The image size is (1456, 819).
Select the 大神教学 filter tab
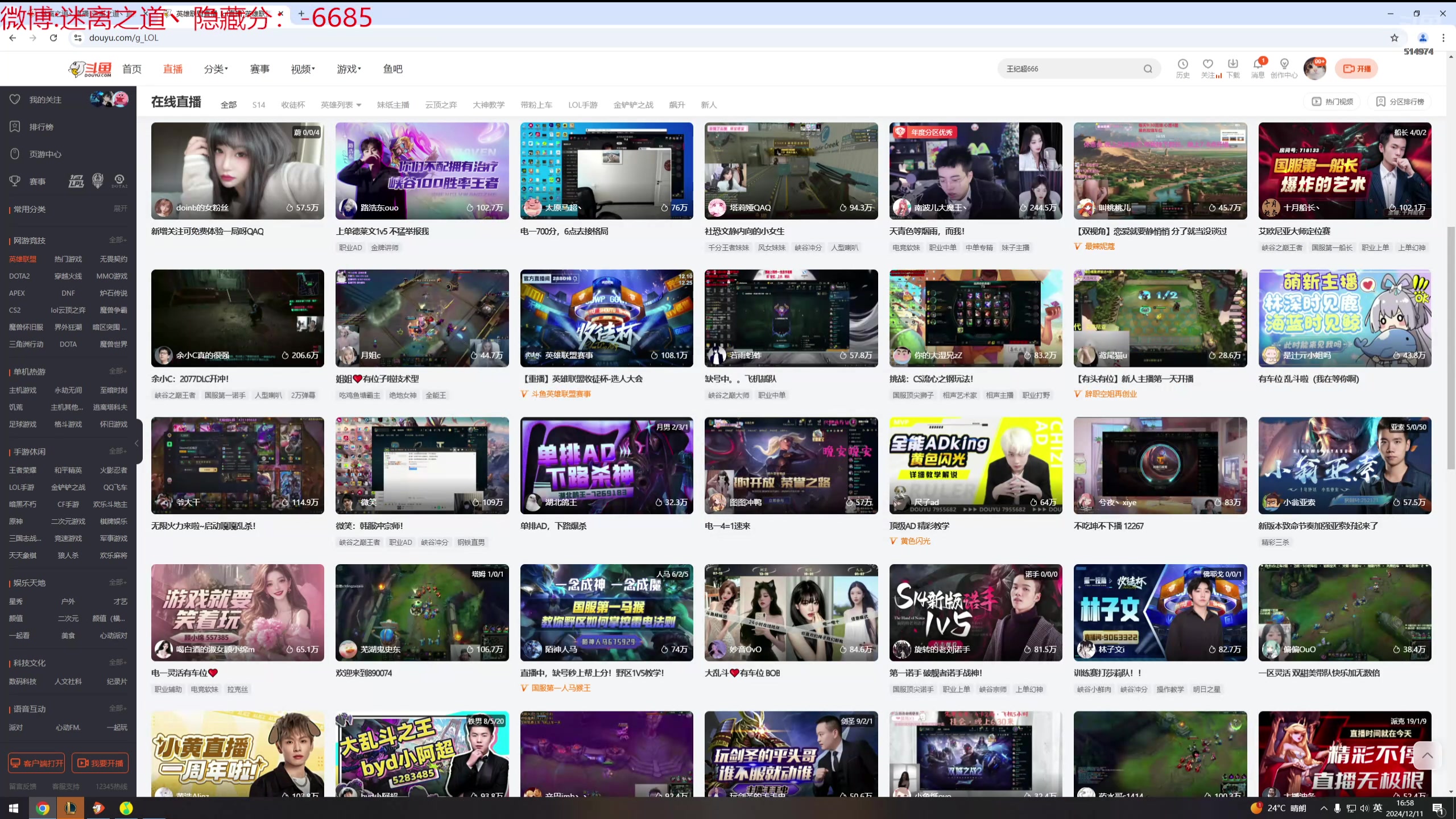[489, 105]
